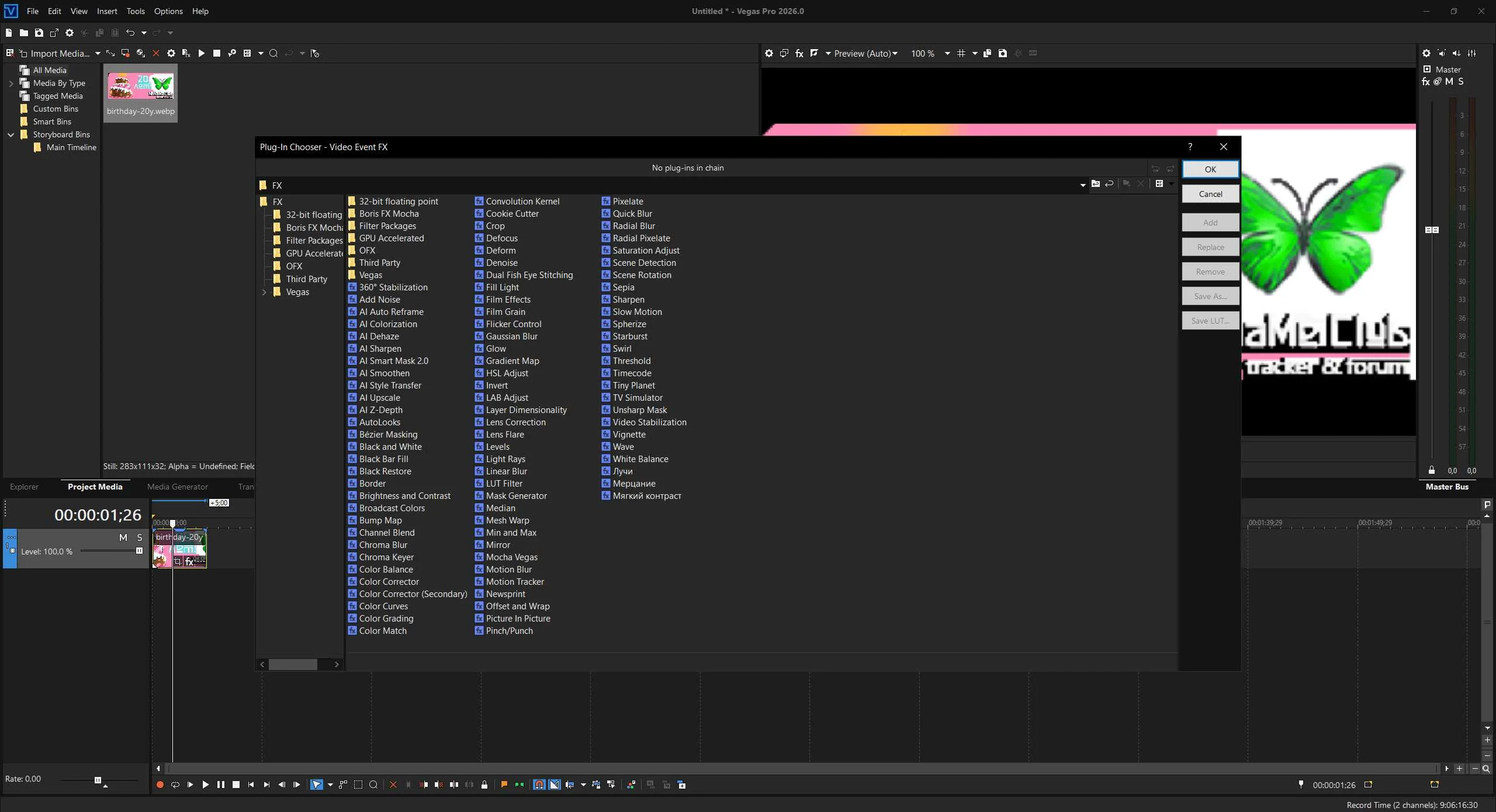Click the Stop button in the transport bar
This screenshot has height=812, width=1496.
click(x=236, y=785)
